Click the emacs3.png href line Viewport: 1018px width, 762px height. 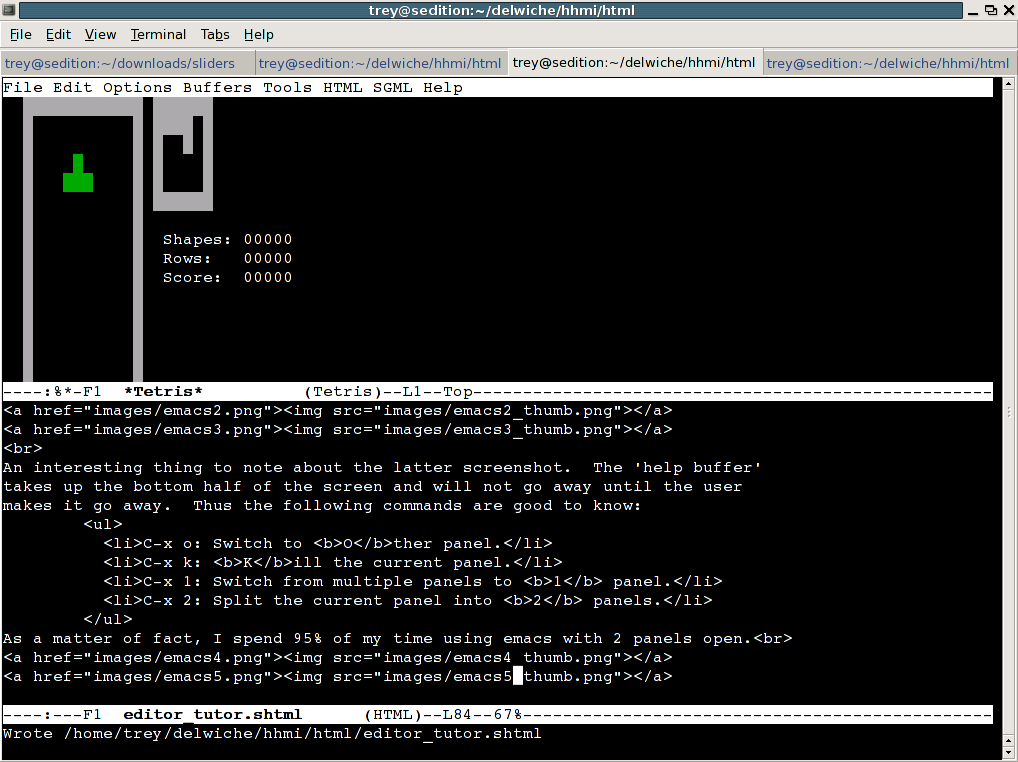pos(338,430)
